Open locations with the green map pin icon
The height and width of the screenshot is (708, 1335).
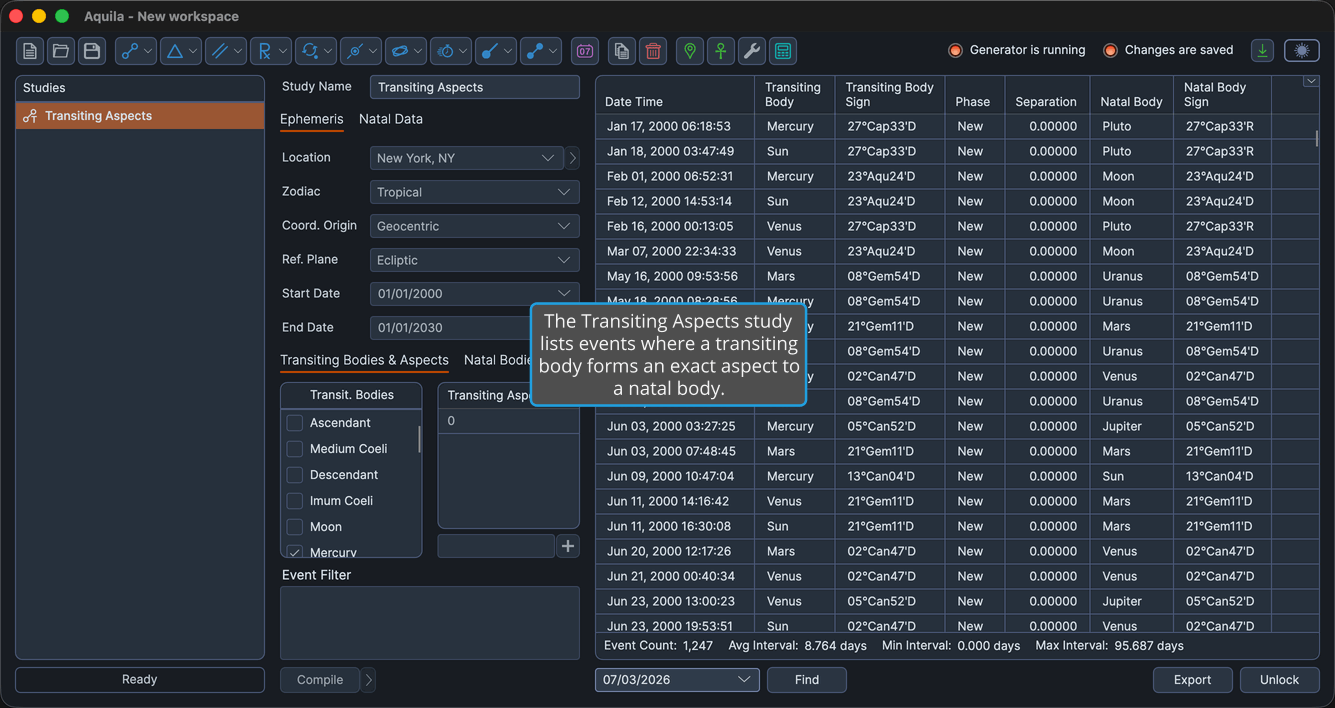coord(690,51)
